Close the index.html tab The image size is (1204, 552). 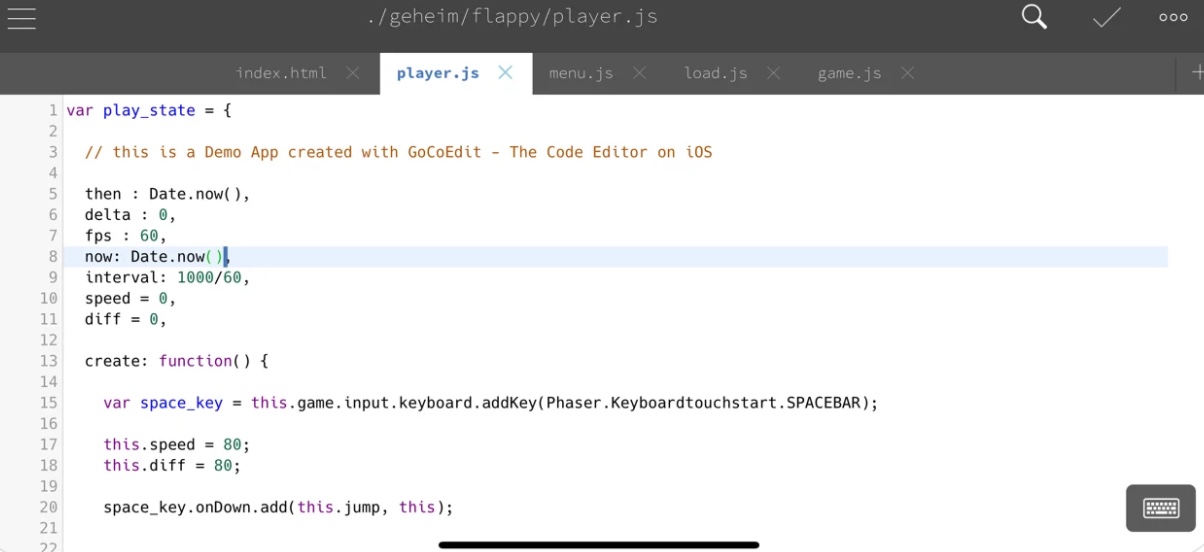point(352,73)
